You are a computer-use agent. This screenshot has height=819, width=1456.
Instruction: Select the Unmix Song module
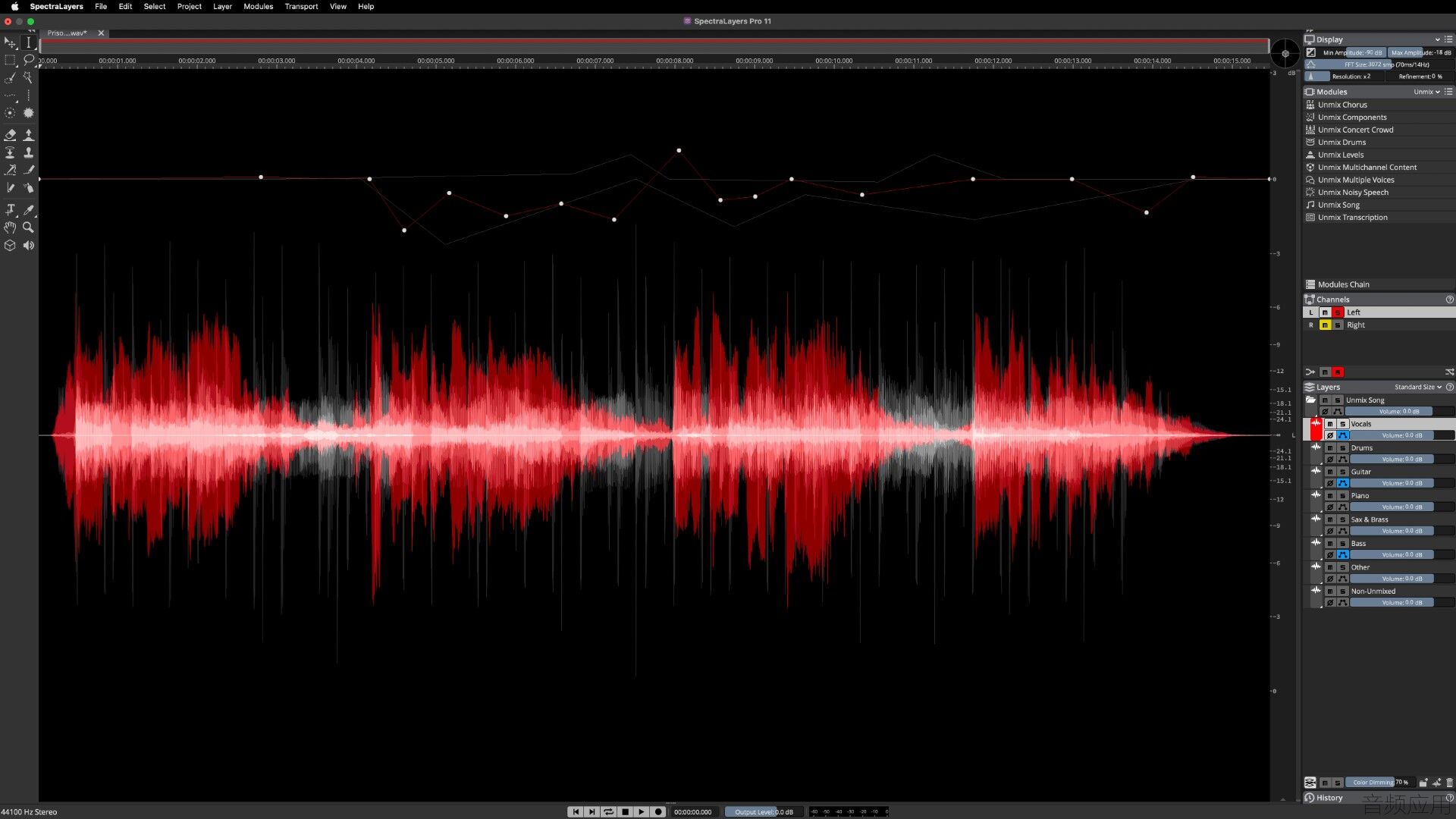(1339, 205)
